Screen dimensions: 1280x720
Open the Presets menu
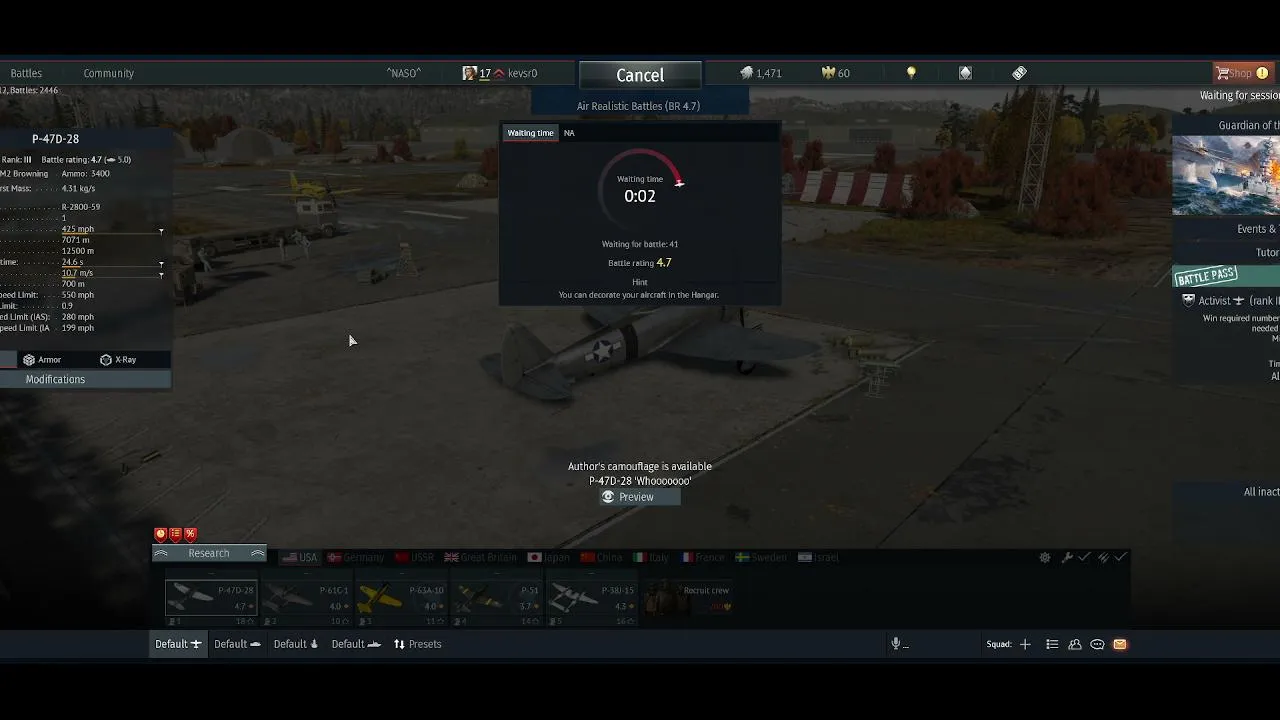418,644
